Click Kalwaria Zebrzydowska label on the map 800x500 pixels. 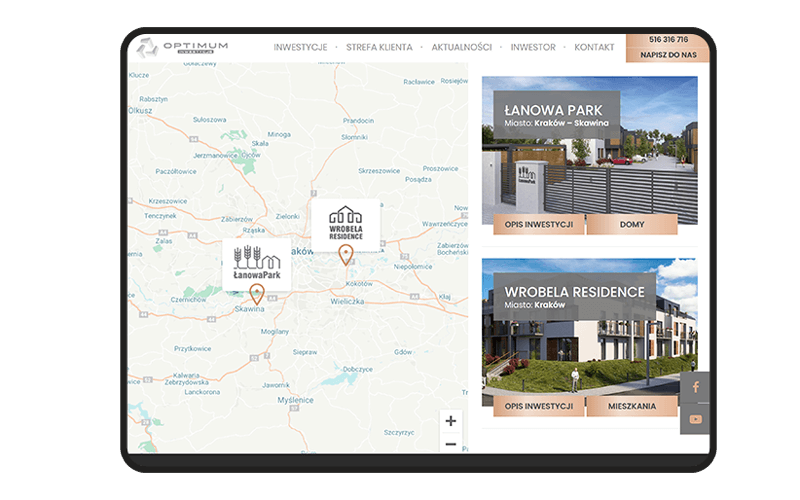(x=187, y=379)
